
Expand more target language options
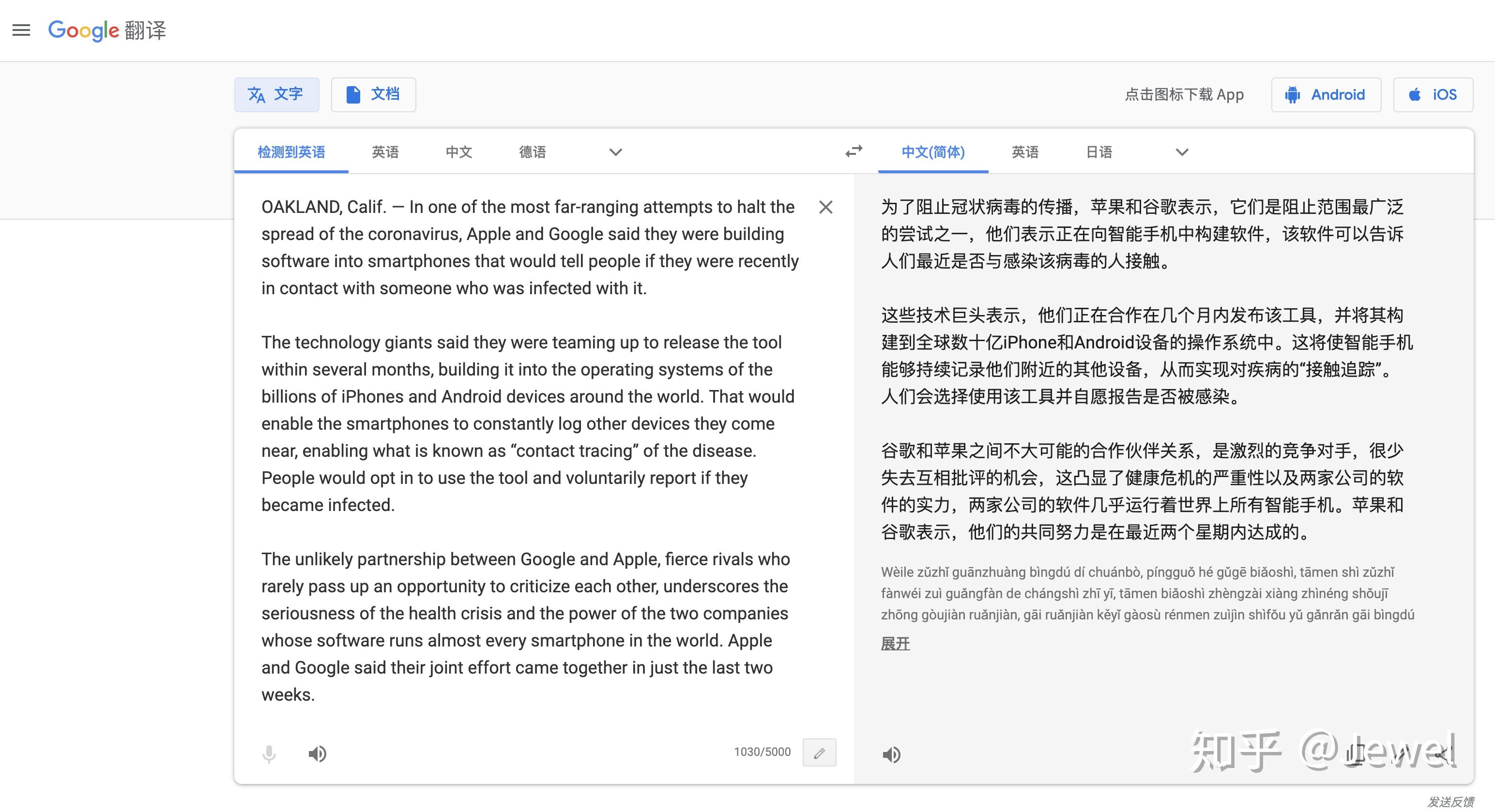click(1182, 151)
